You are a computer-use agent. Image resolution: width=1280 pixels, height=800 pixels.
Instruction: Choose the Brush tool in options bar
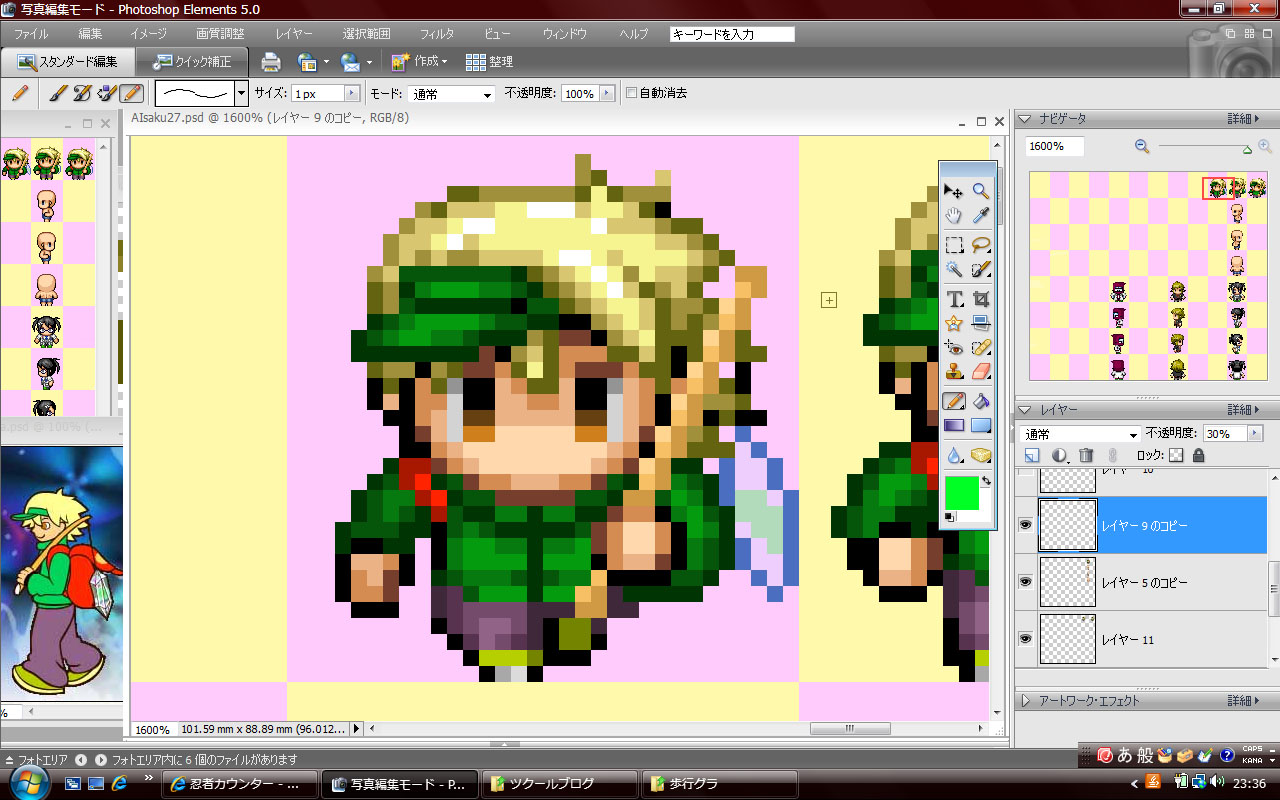[58, 94]
